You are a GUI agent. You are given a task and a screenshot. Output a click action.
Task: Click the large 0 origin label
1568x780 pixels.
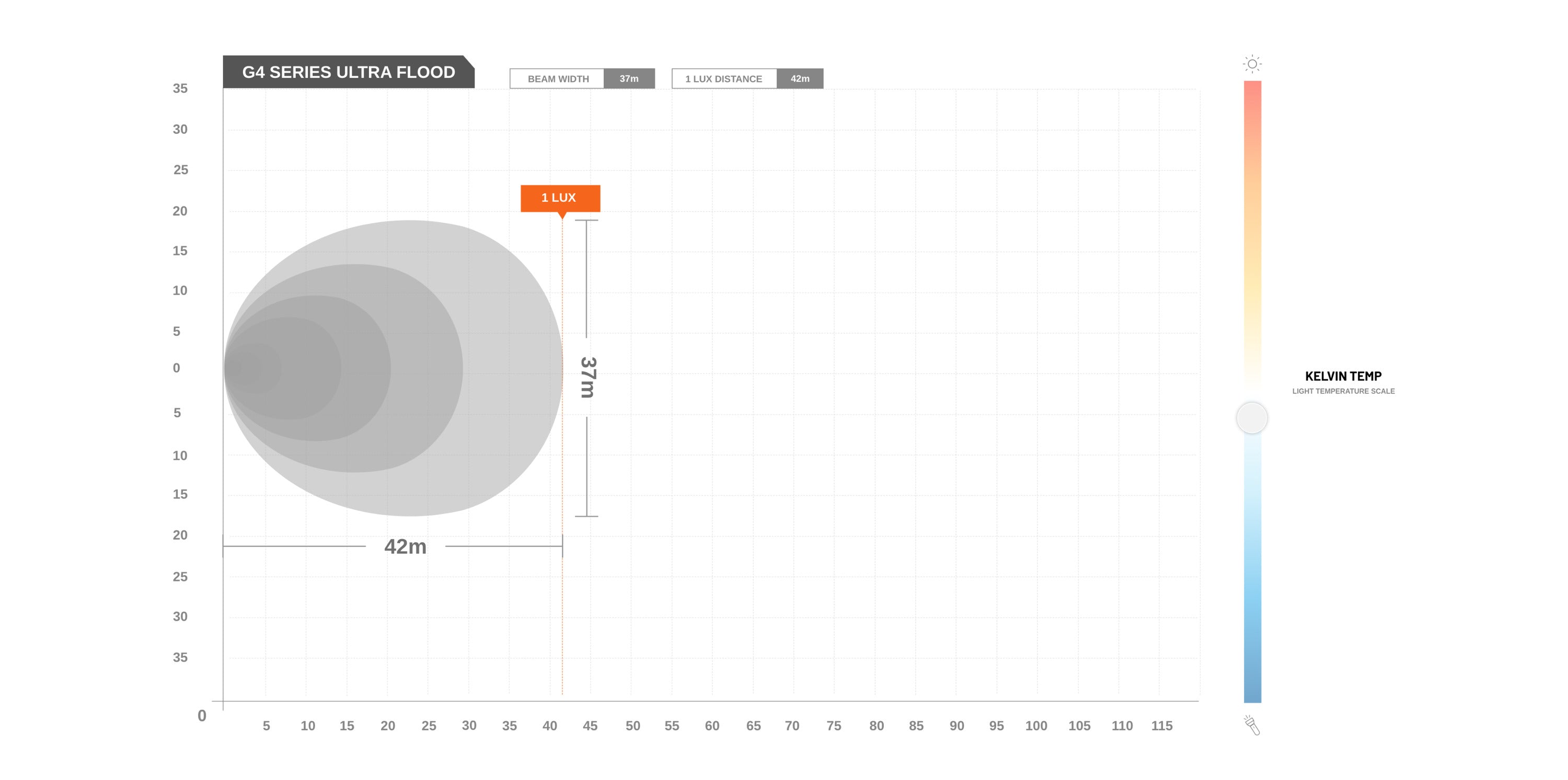[202, 716]
